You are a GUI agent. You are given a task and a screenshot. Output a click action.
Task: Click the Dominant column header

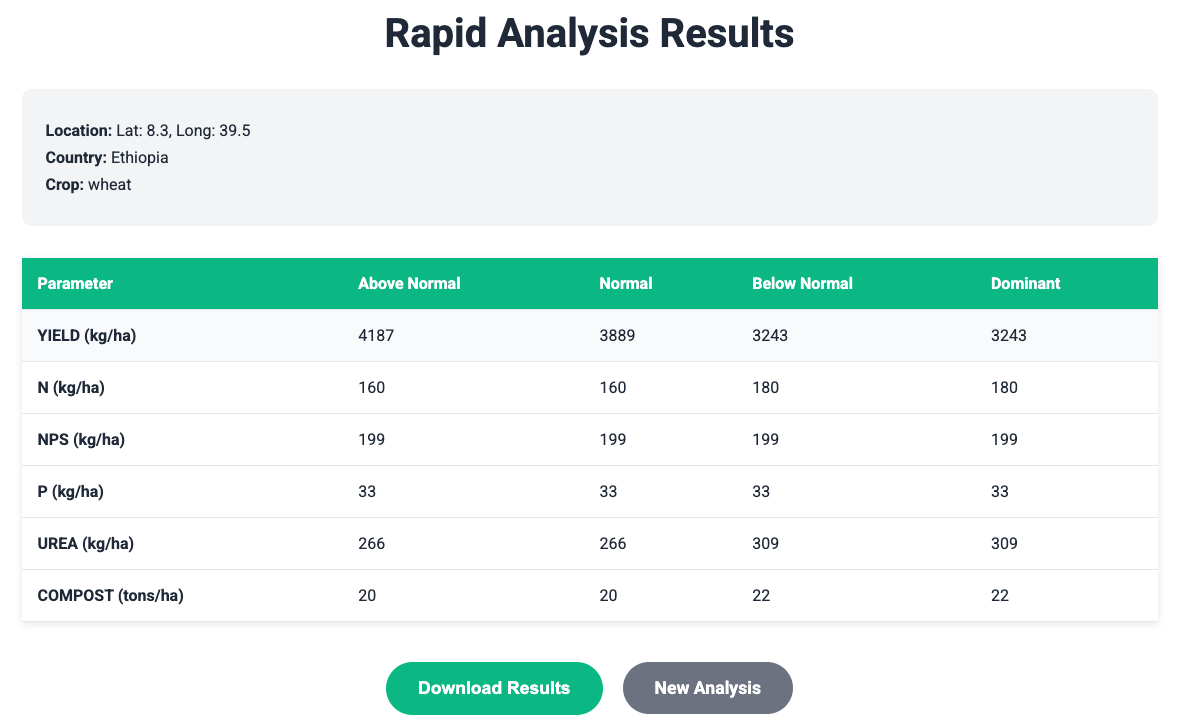click(x=1025, y=283)
